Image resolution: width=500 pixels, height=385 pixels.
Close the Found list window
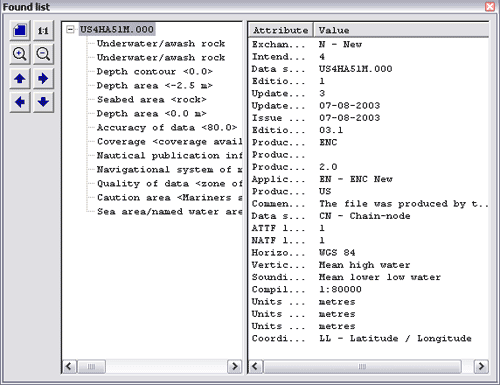(490, 7)
